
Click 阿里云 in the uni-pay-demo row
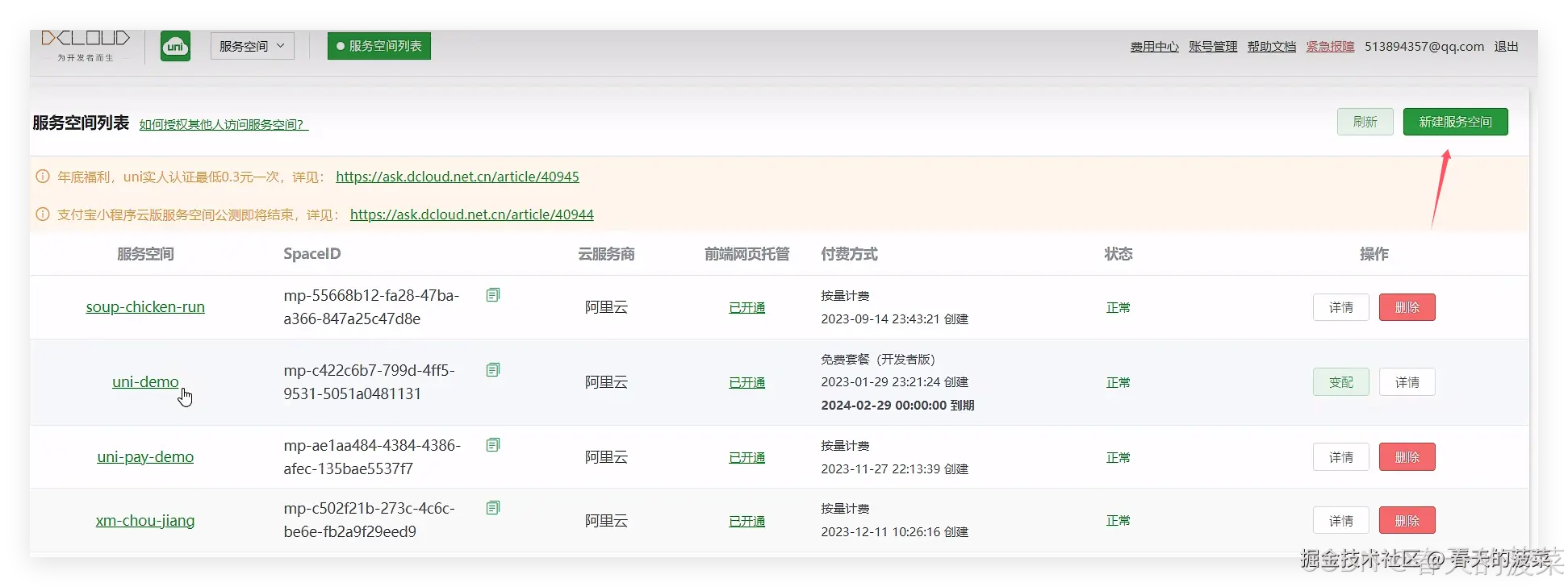click(x=606, y=457)
